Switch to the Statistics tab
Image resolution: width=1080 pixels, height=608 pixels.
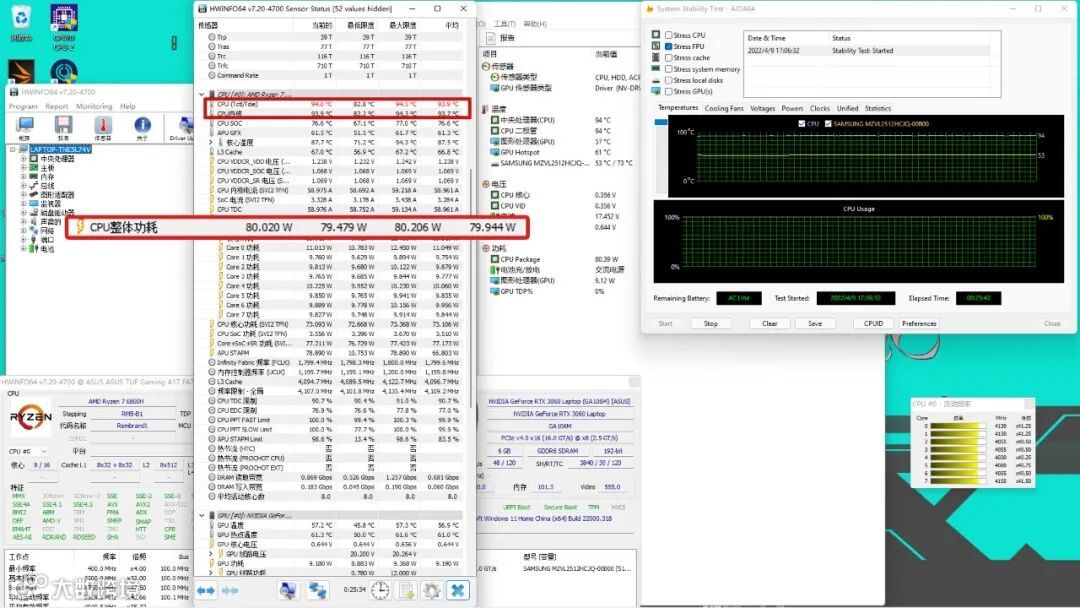point(878,109)
